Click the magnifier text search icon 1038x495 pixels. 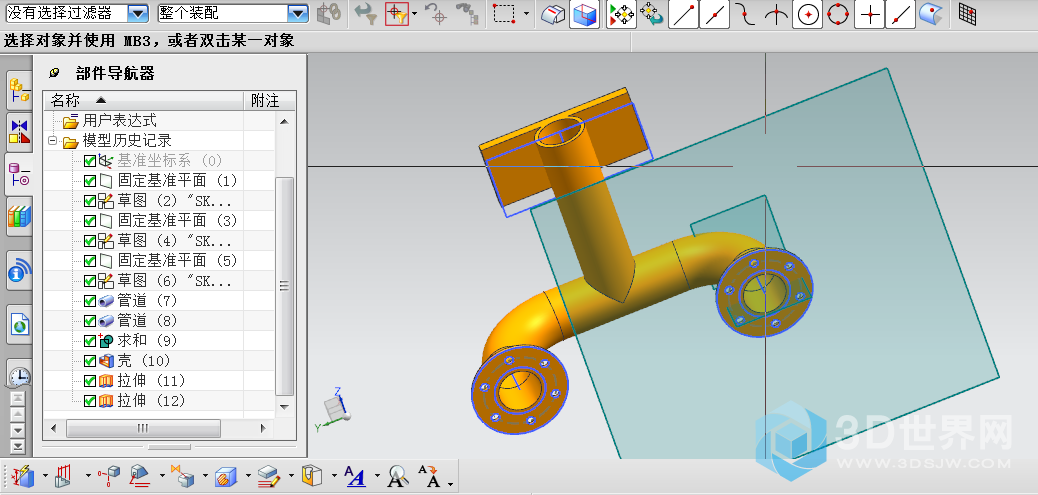(x=398, y=476)
